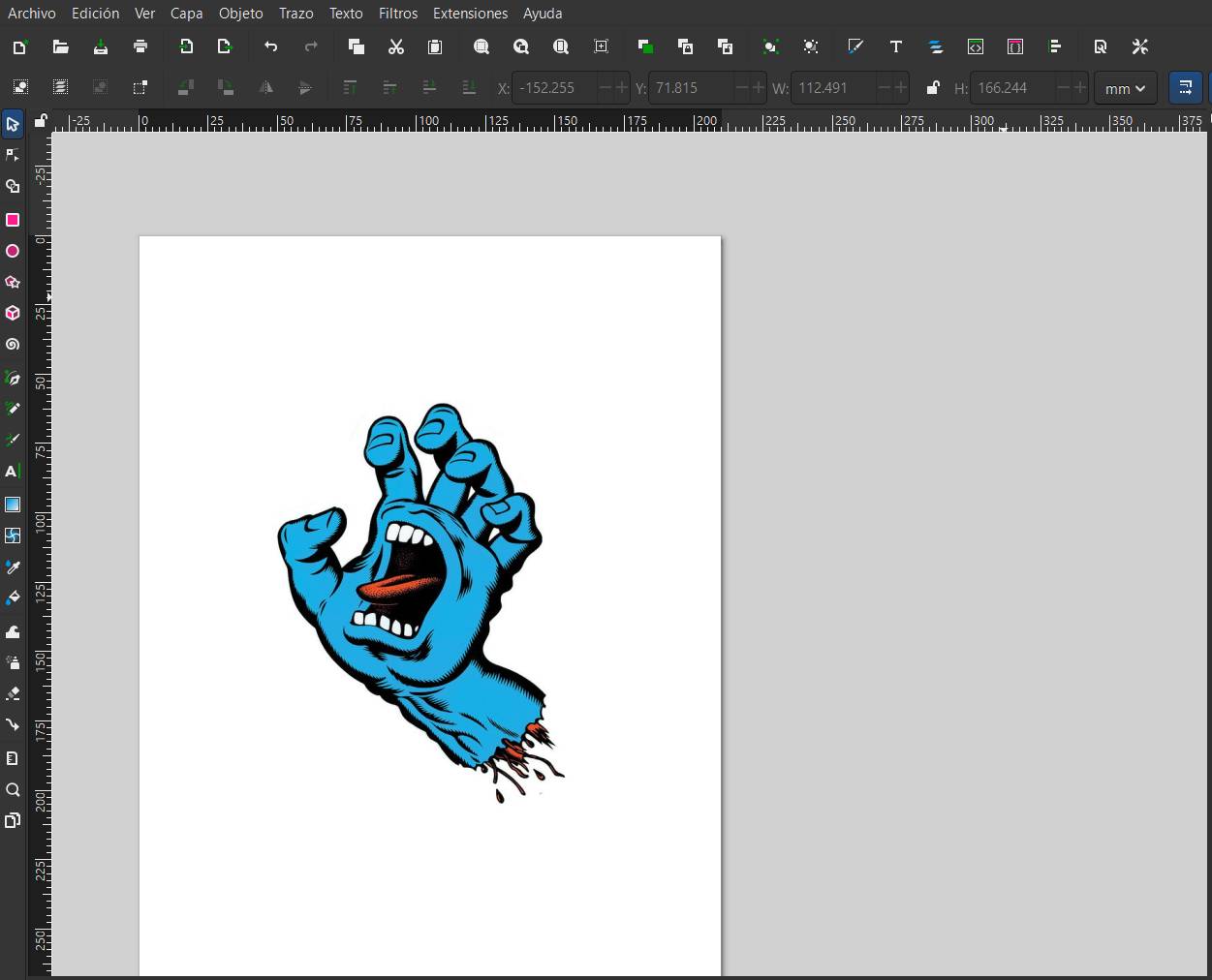The height and width of the screenshot is (980, 1212).
Task: Open the Fill and Stroke dialog
Action: point(1015,46)
